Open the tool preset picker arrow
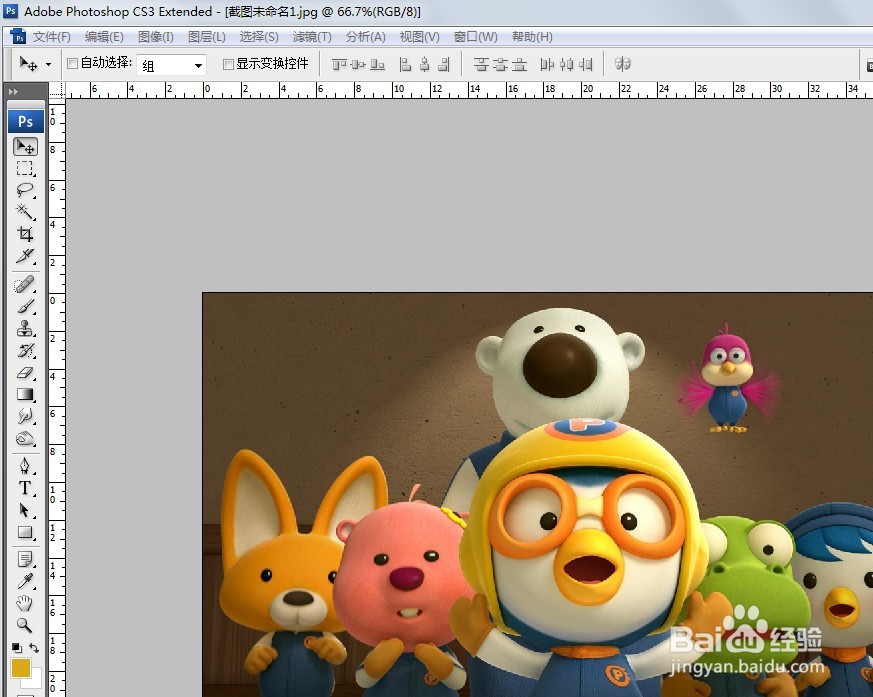Viewport: 873px width, 697px height. (48, 65)
